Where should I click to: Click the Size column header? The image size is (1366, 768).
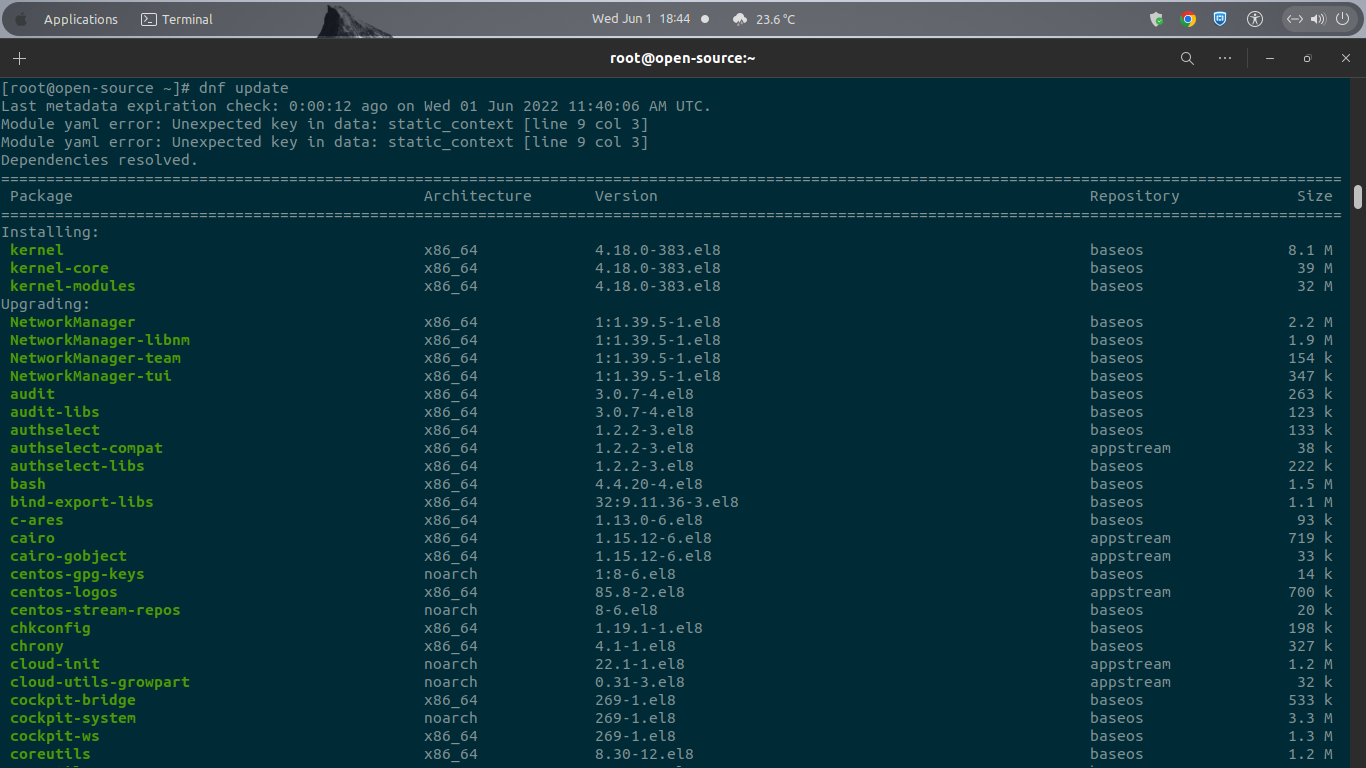(x=1315, y=196)
